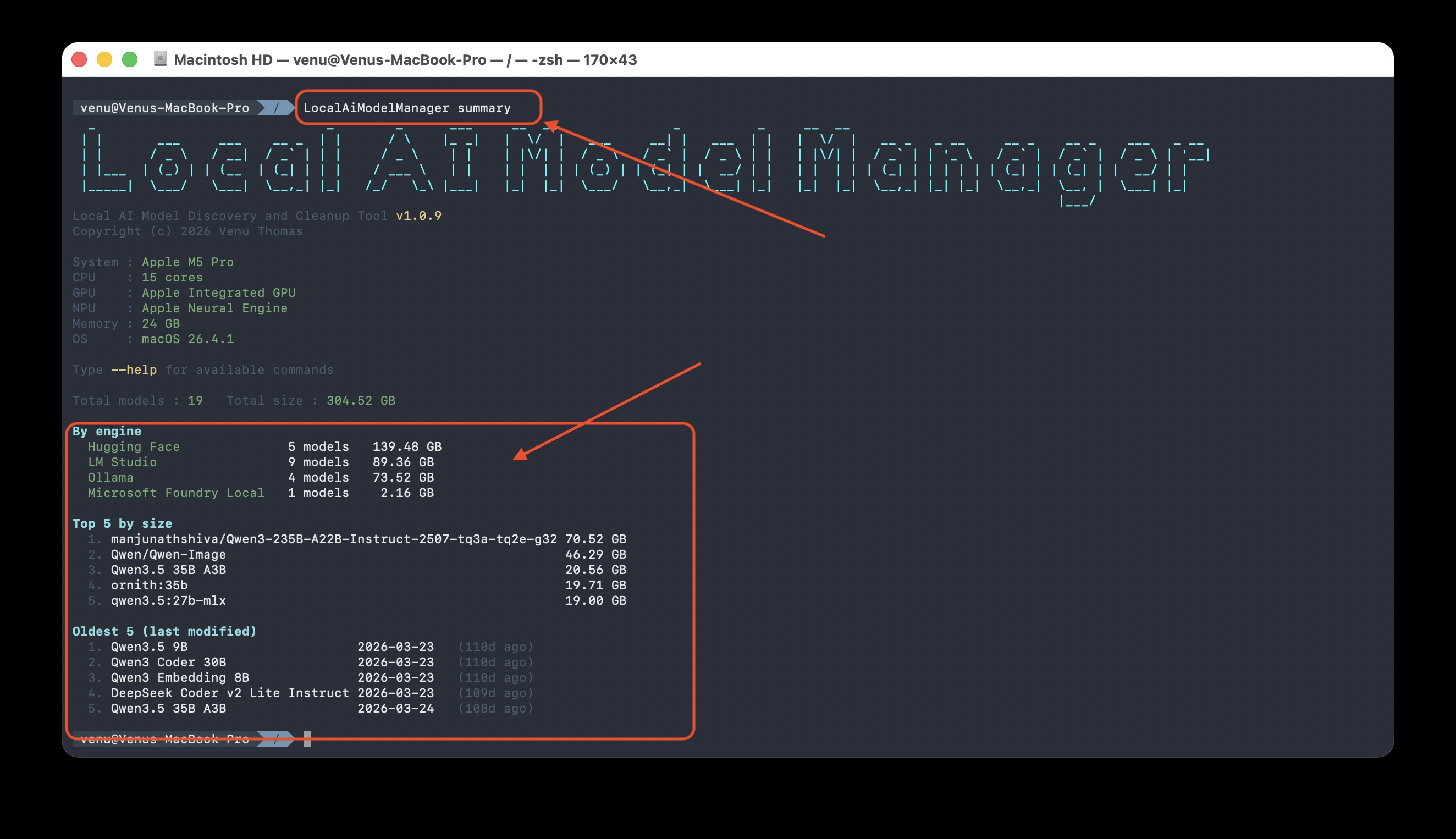Click the 'Copyright (c) 2026 Venu Thomas' line

pyautogui.click(x=188, y=231)
